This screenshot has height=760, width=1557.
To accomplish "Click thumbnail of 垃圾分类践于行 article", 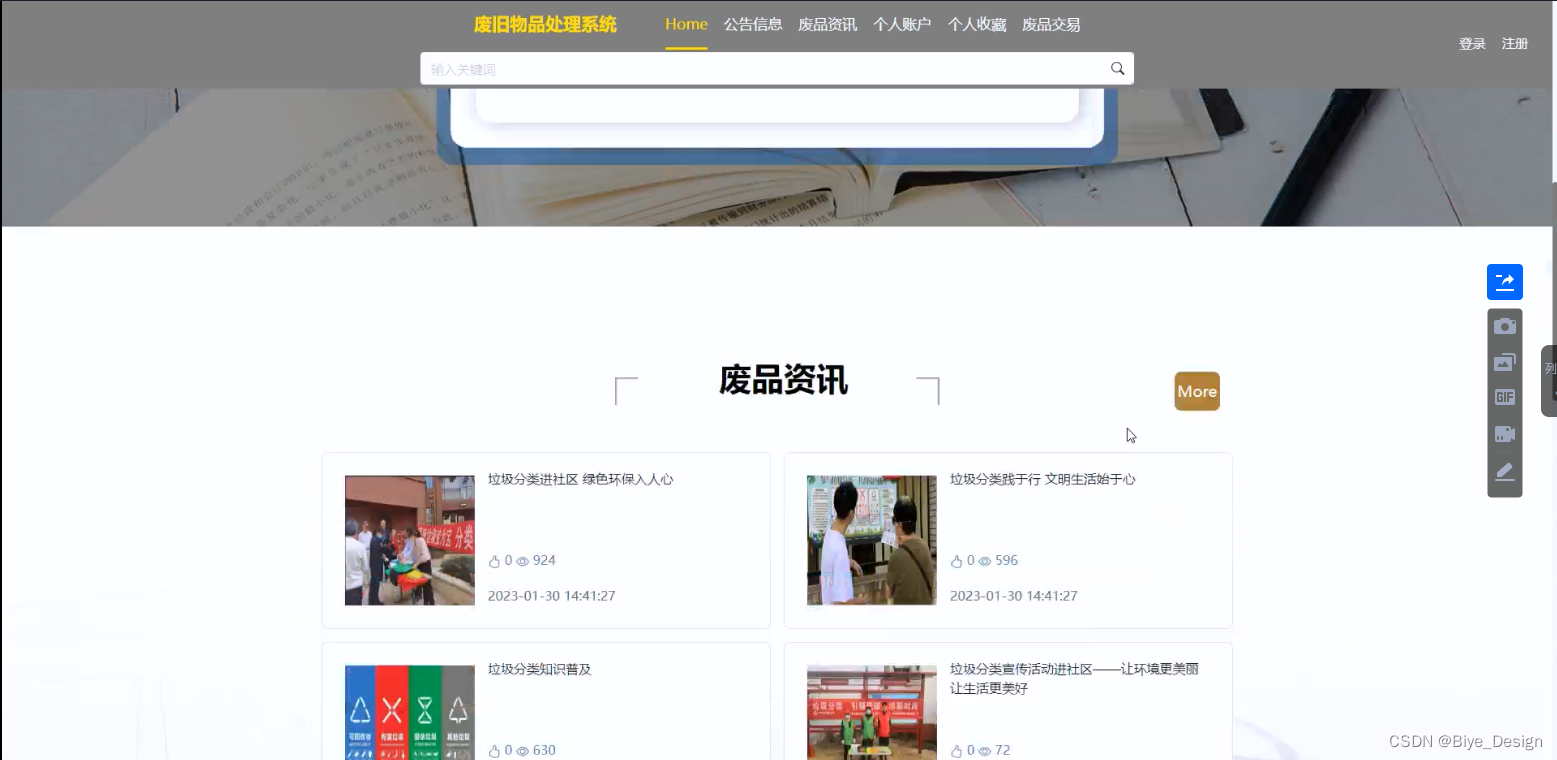I will click(x=872, y=540).
